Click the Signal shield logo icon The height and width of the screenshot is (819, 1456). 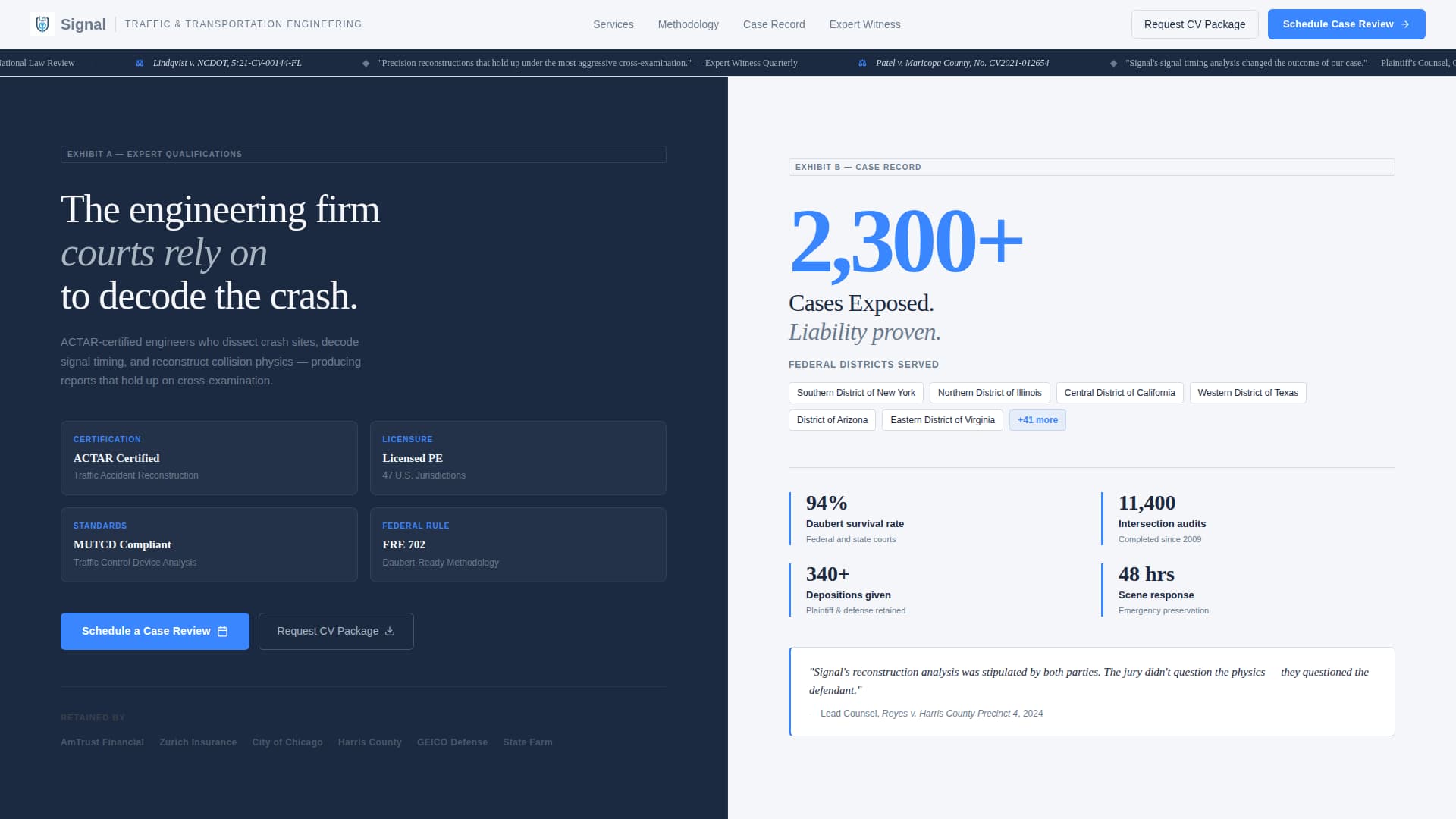[x=42, y=24]
